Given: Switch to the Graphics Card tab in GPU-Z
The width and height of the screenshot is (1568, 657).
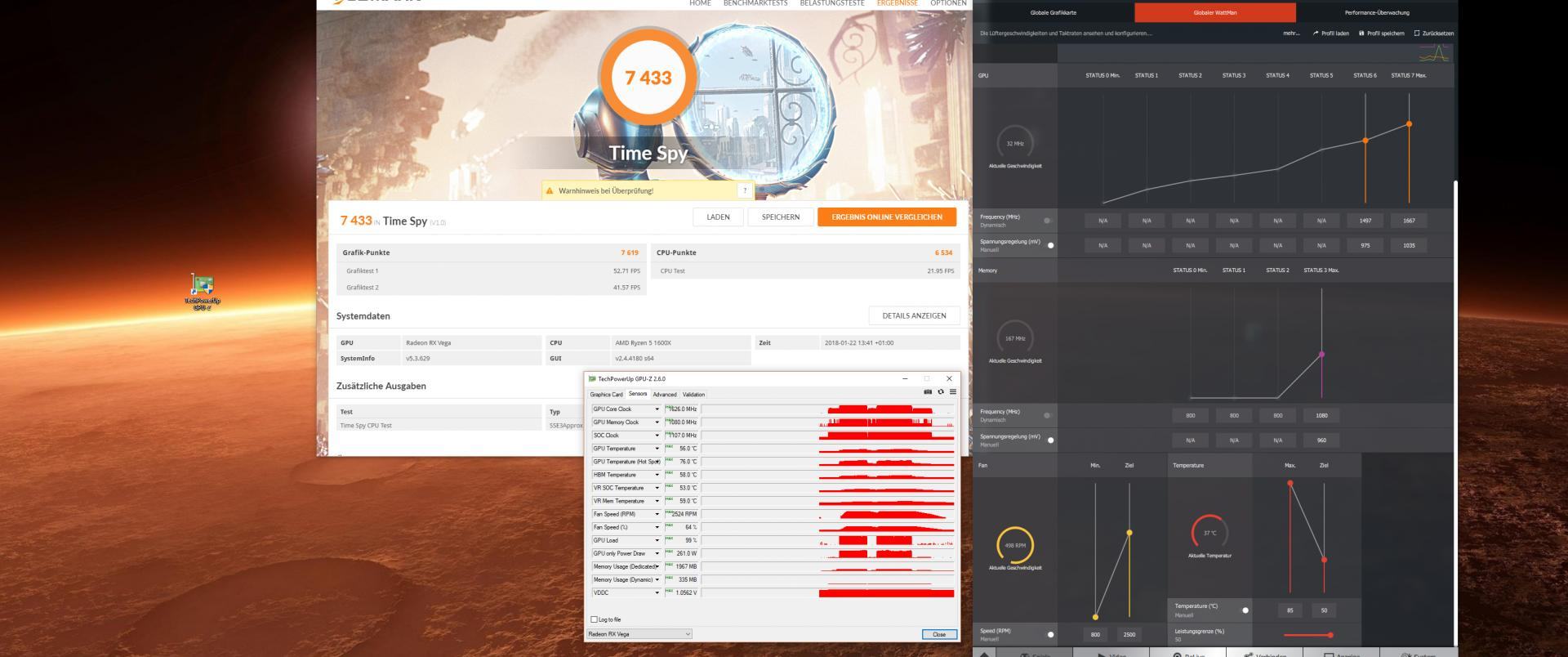Looking at the screenshot, I should click(x=606, y=395).
